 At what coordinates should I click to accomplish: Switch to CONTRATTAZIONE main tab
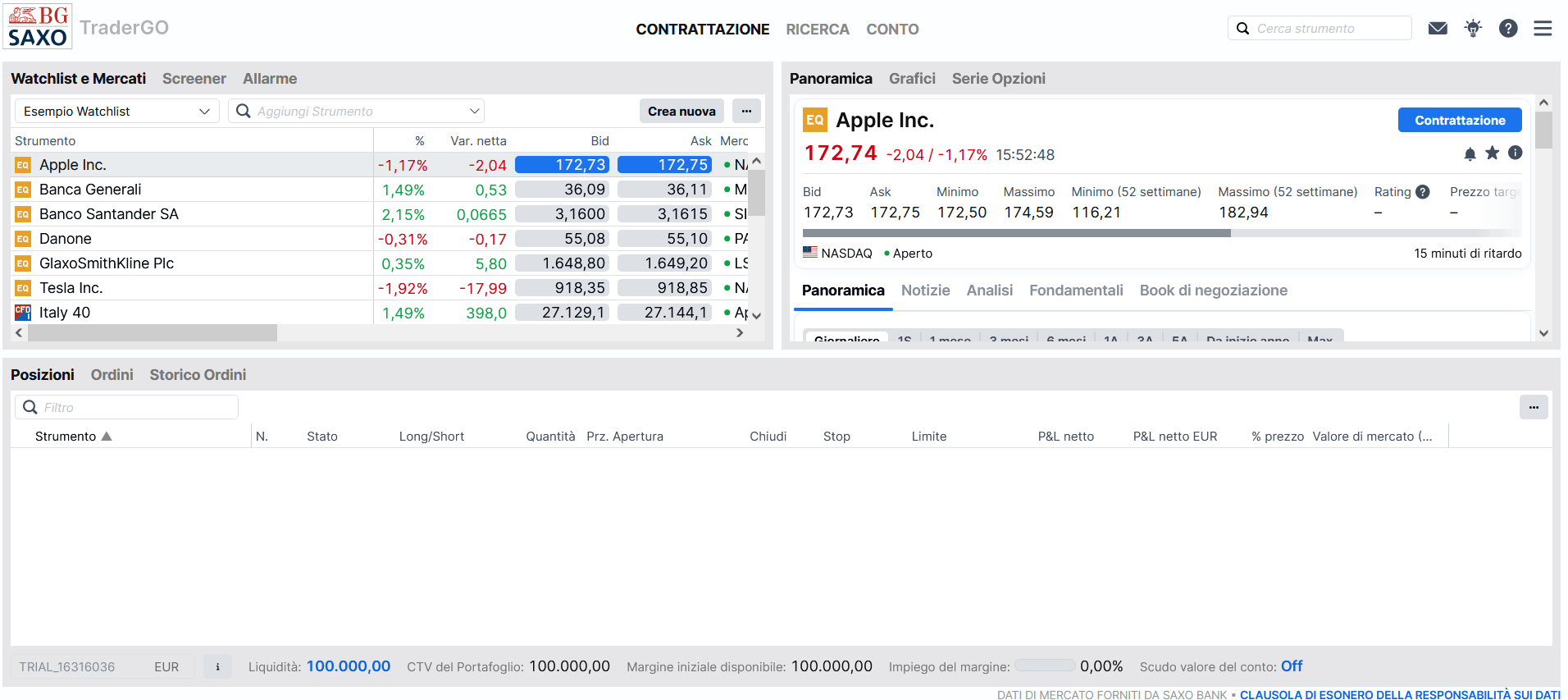coord(703,30)
